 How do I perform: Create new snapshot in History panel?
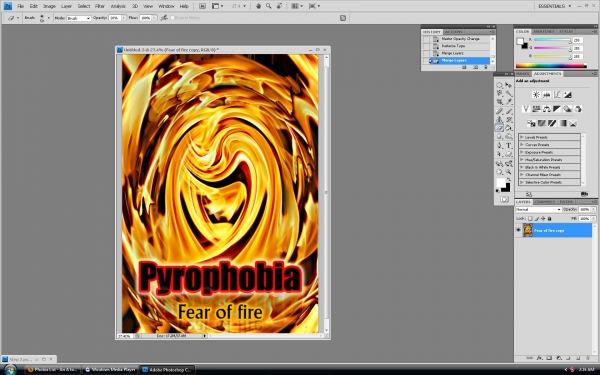(475, 67)
